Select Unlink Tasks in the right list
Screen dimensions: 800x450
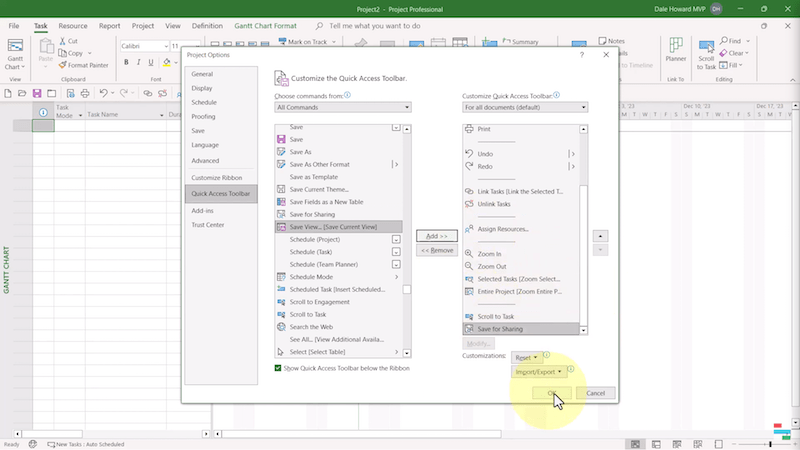[494, 204]
